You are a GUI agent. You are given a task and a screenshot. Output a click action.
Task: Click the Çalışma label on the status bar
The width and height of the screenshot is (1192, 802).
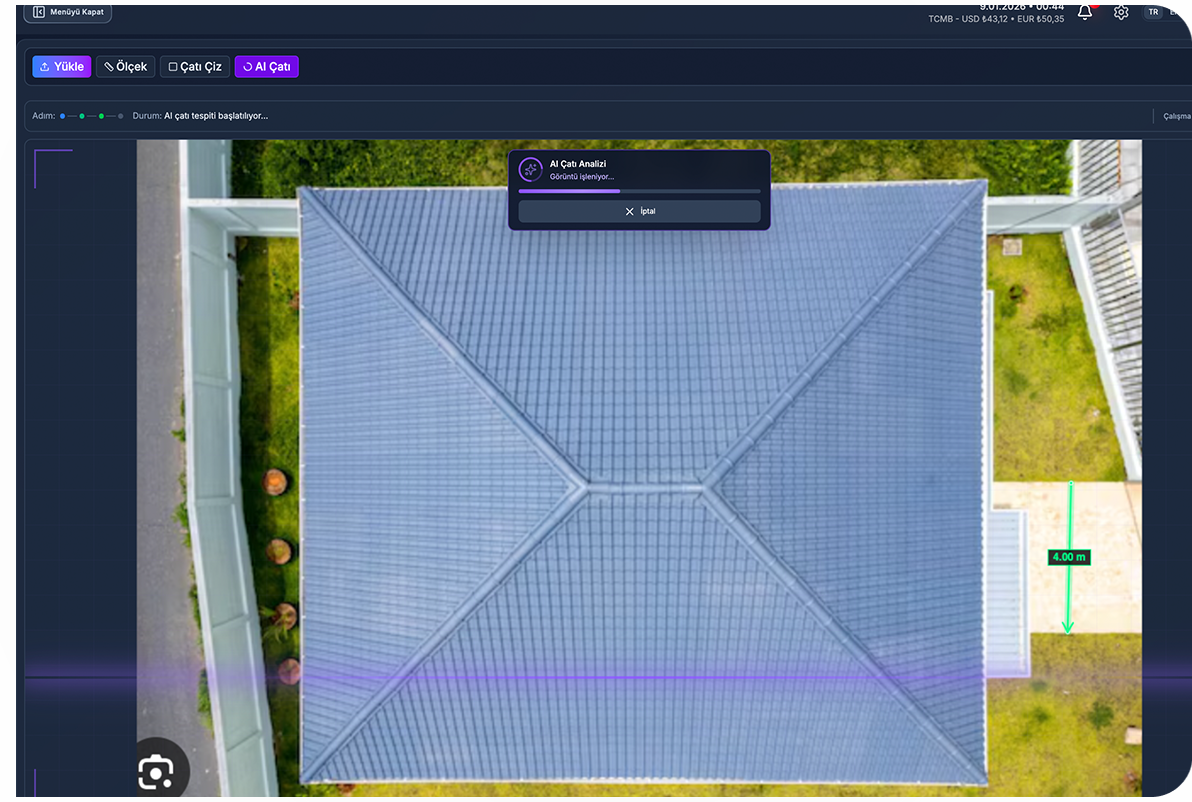tap(1176, 116)
